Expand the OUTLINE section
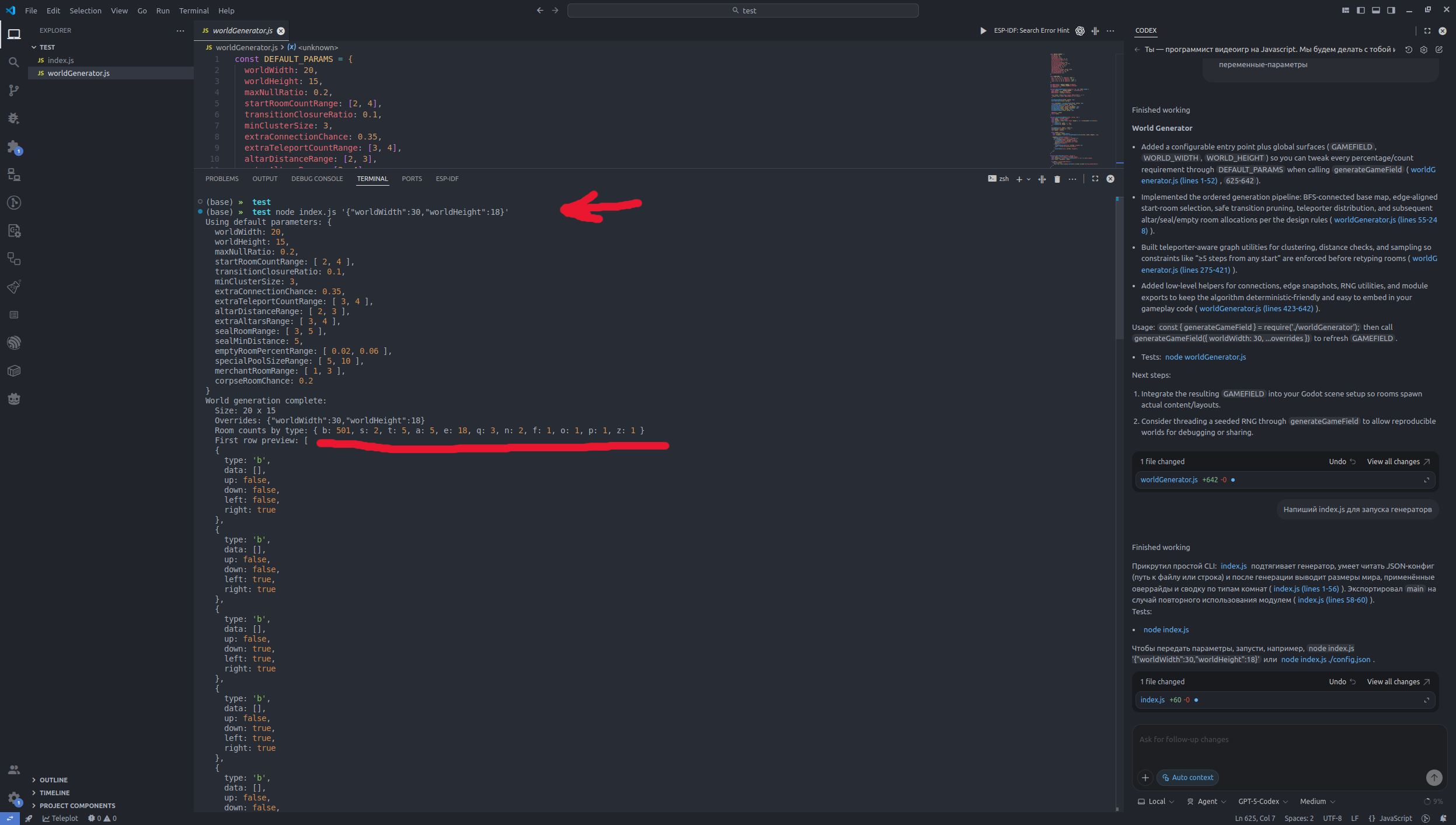 [x=53, y=780]
